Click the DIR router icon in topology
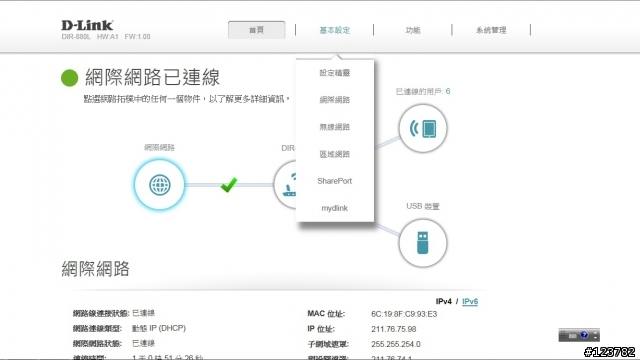This screenshot has width=640, height=360. pyautogui.click(x=285, y=185)
